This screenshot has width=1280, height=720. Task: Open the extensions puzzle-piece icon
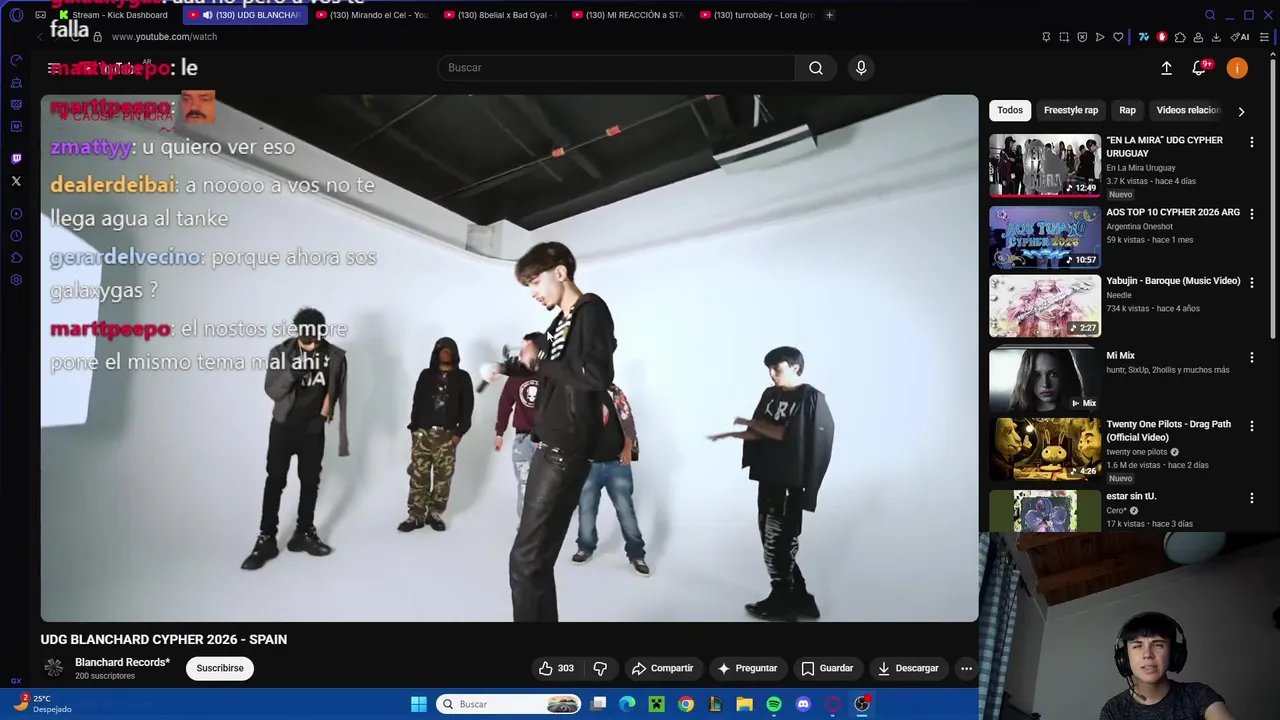(1180, 37)
